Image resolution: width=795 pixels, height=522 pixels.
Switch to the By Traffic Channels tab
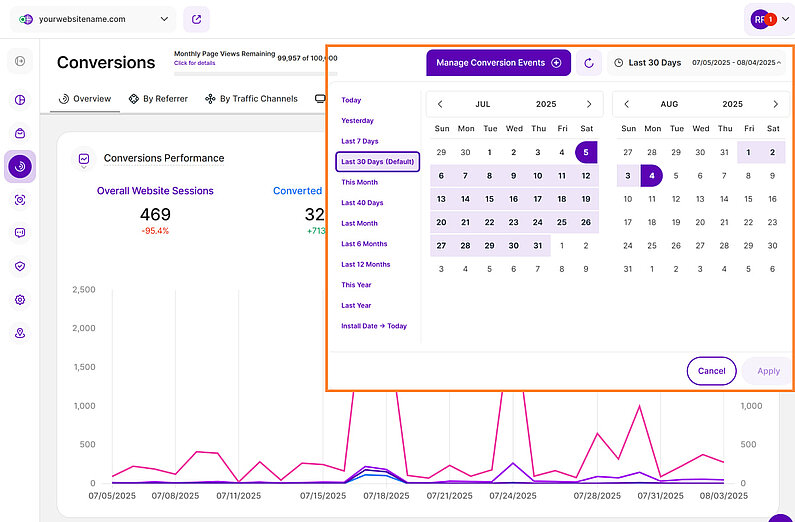click(x=250, y=99)
